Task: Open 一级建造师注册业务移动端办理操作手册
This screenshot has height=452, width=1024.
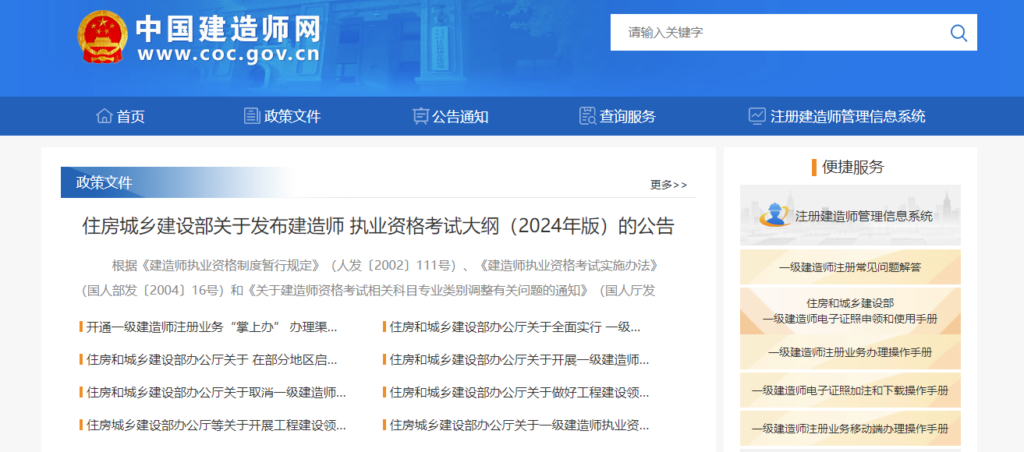Action: pos(850,428)
